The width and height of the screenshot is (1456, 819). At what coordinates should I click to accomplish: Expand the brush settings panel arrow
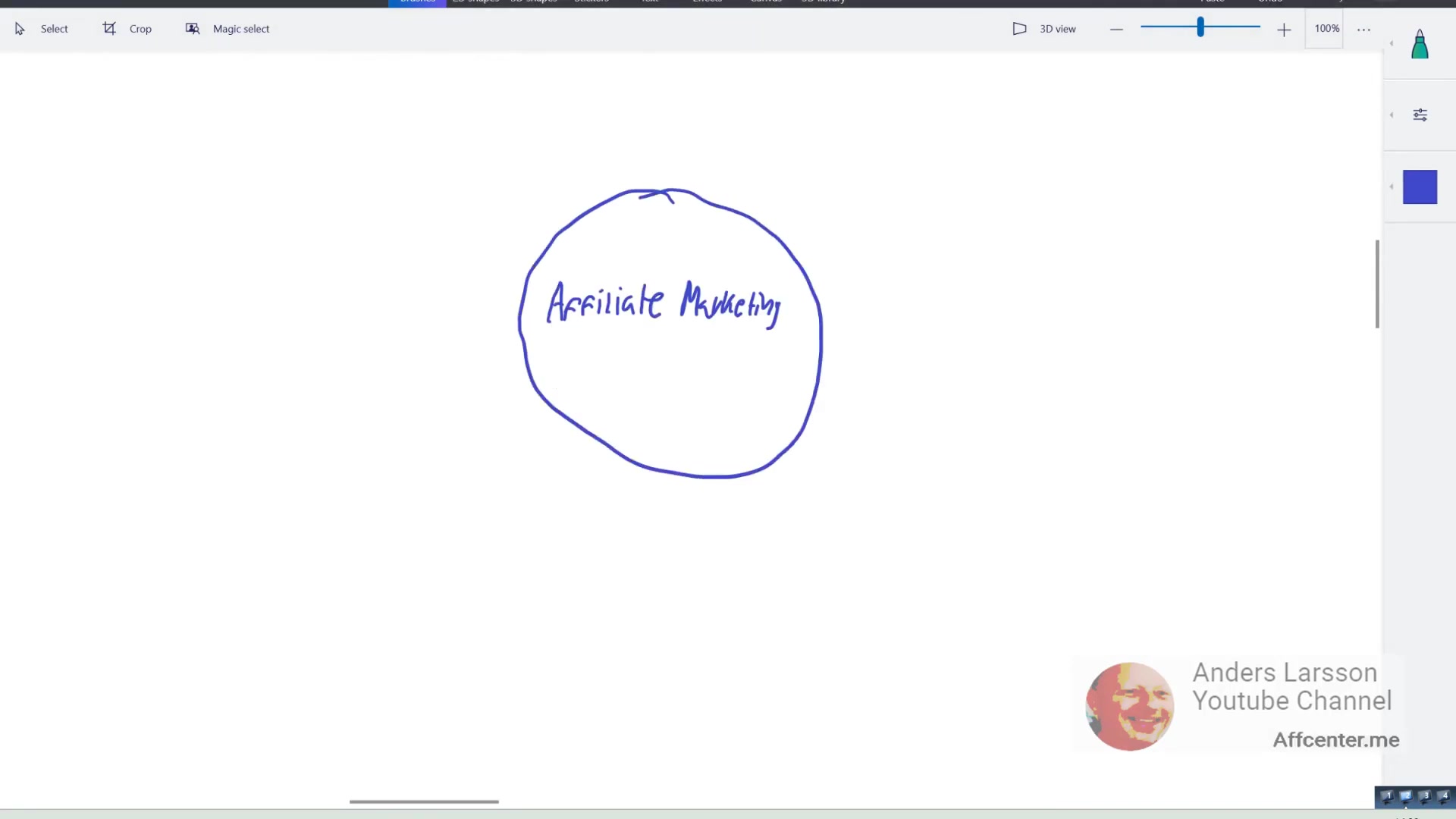(1392, 115)
